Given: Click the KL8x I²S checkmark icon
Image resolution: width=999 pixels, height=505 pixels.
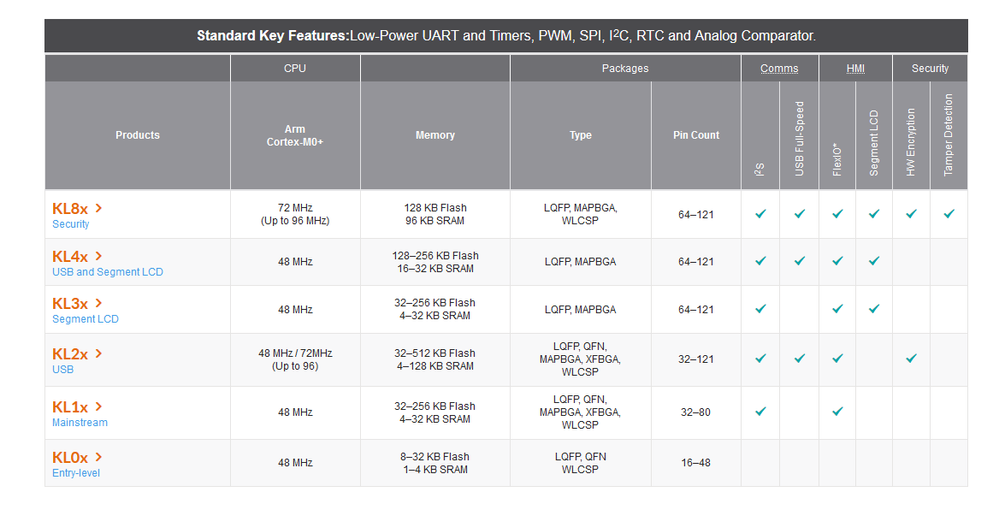Looking at the screenshot, I should point(761,214).
